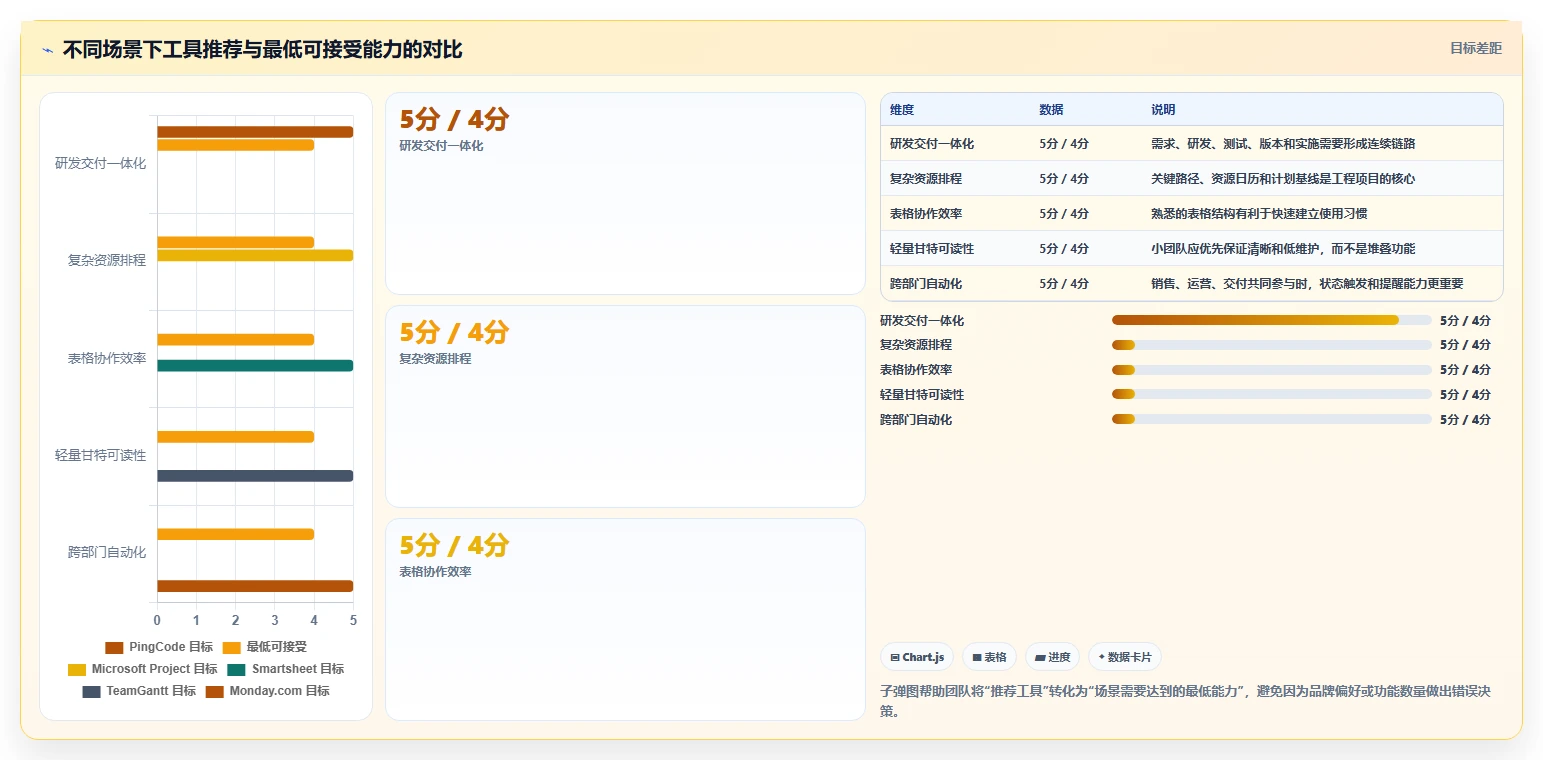Click the 研发交付一体化 chart axis label
This screenshot has width=1543, height=760.
(x=100, y=163)
